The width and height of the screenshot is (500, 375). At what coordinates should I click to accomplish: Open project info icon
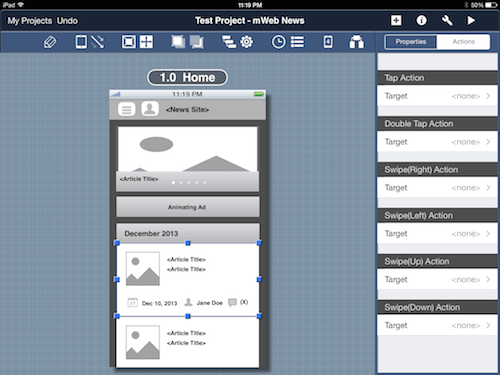(x=421, y=20)
